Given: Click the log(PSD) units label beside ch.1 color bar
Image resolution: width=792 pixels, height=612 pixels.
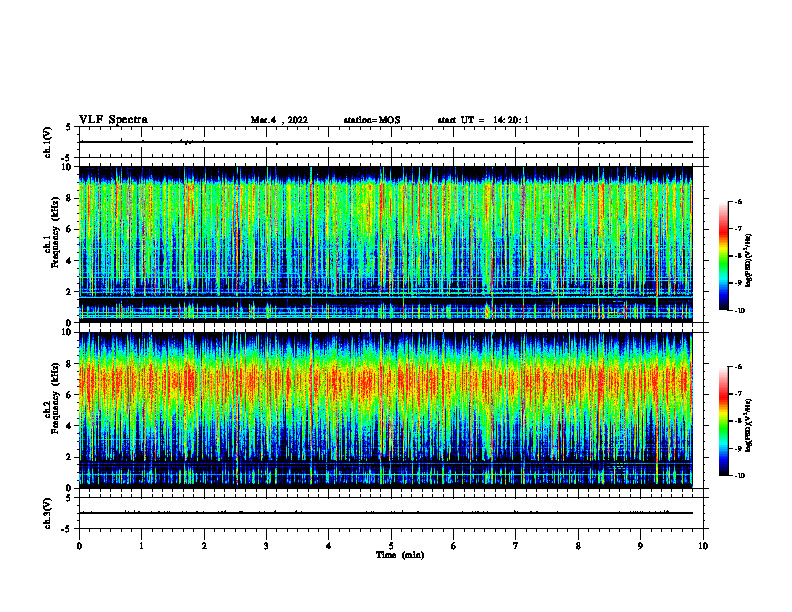Looking at the screenshot, I should click(x=749, y=261).
